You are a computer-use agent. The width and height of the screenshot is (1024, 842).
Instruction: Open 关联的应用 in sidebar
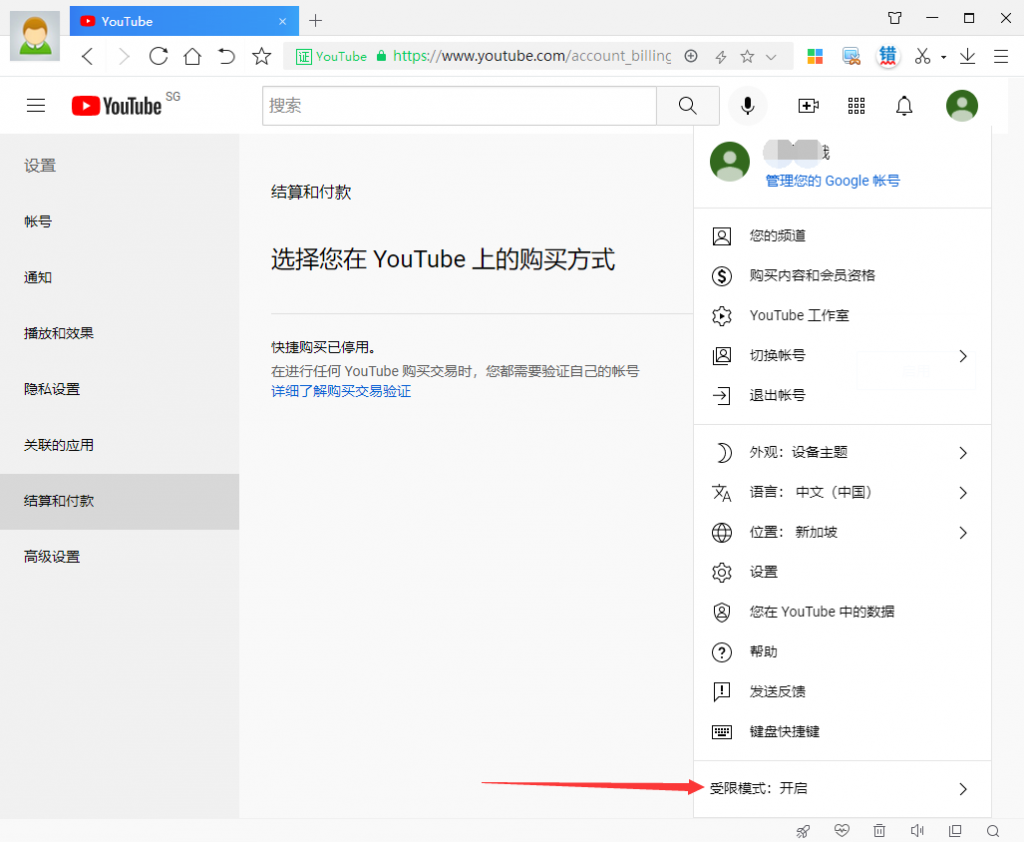[120, 445]
